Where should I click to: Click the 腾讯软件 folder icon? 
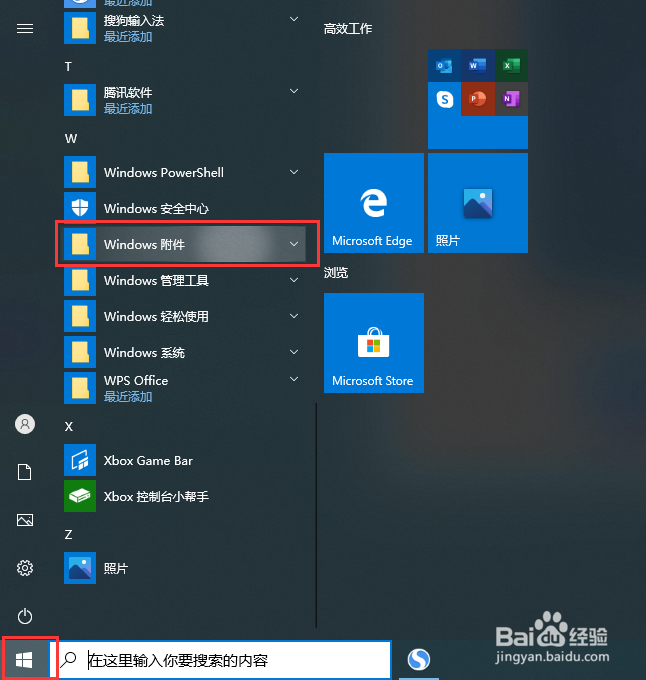tap(80, 100)
